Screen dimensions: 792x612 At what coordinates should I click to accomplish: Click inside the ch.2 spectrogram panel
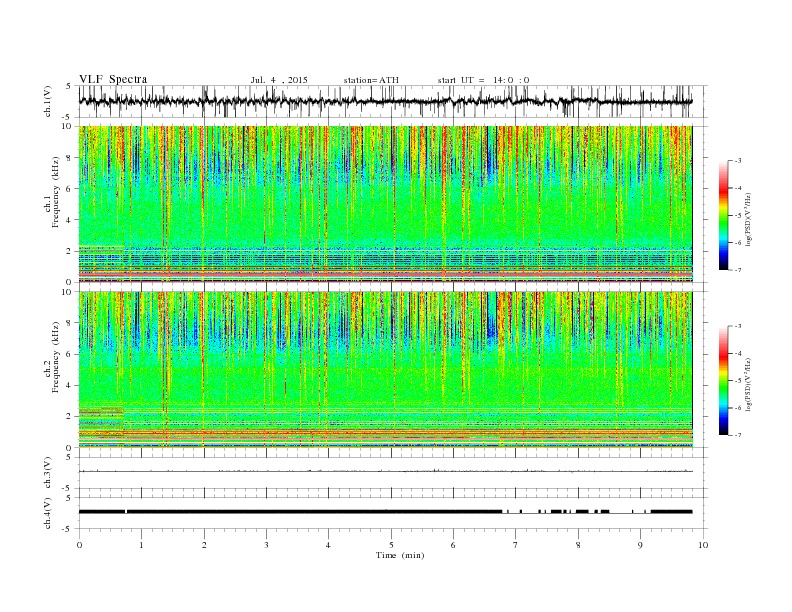pos(385,369)
